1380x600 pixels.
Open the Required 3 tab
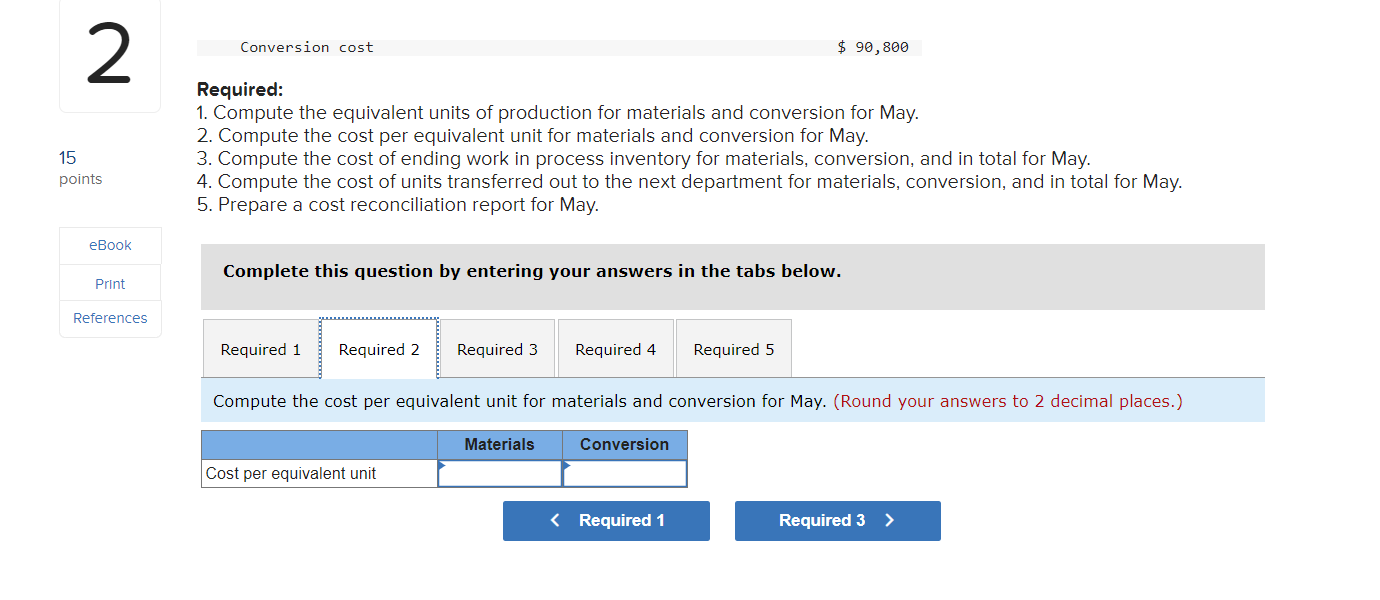tap(497, 349)
